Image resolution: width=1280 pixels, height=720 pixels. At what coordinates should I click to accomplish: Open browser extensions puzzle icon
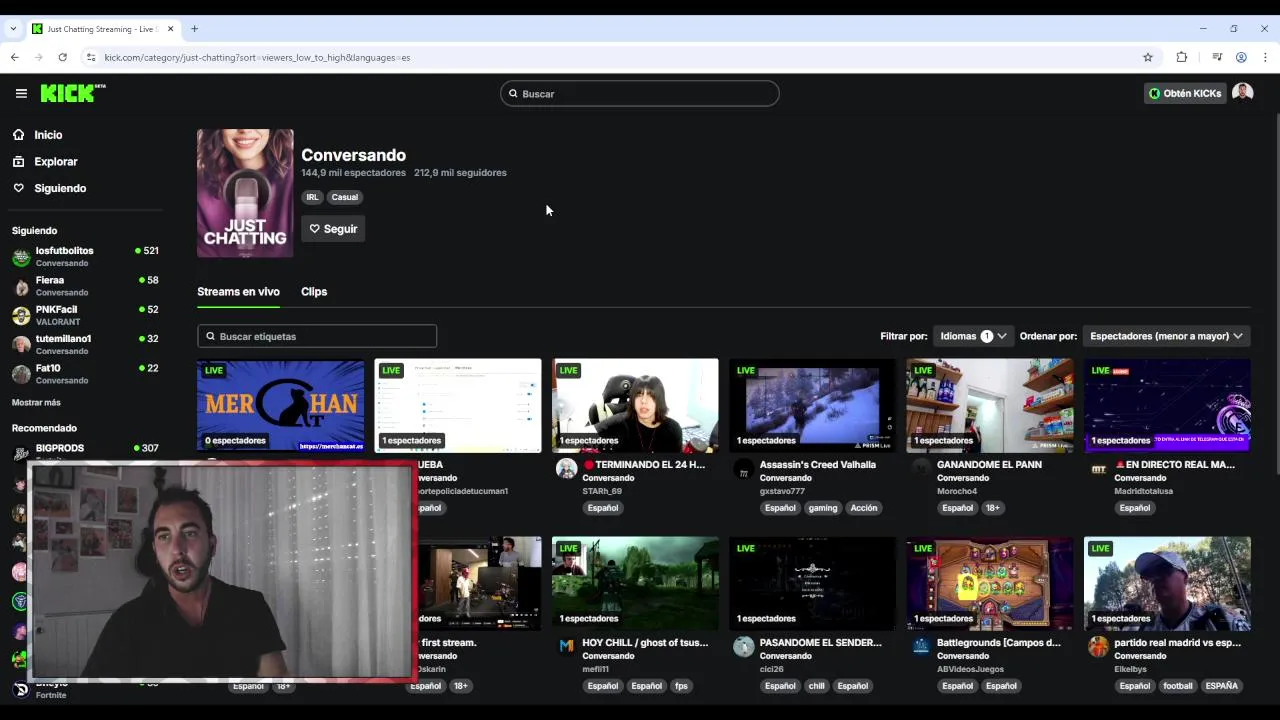coord(1182,57)
